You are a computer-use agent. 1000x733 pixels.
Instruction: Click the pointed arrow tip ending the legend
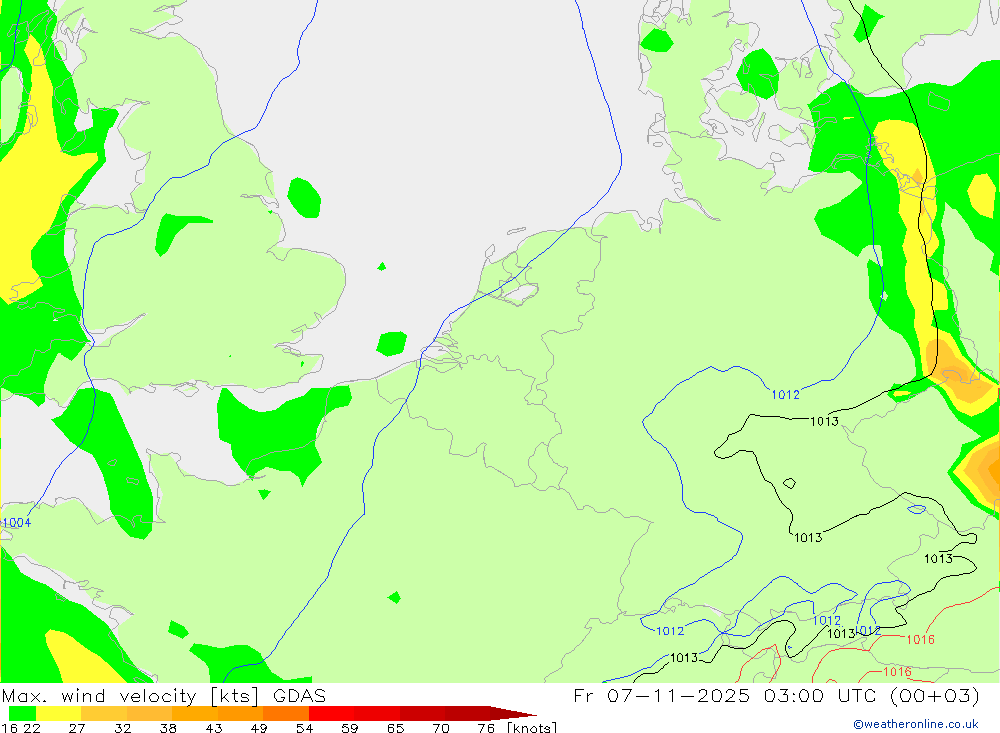[514, 713]
